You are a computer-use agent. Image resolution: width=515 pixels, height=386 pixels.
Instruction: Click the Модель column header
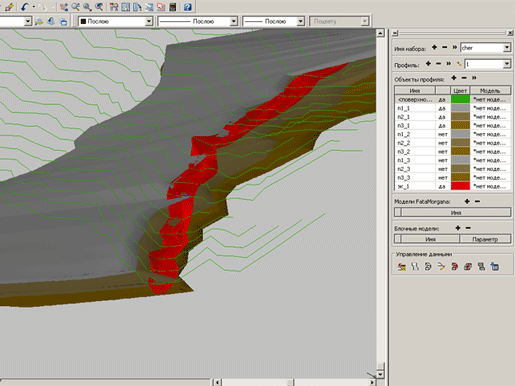(490, 90)
